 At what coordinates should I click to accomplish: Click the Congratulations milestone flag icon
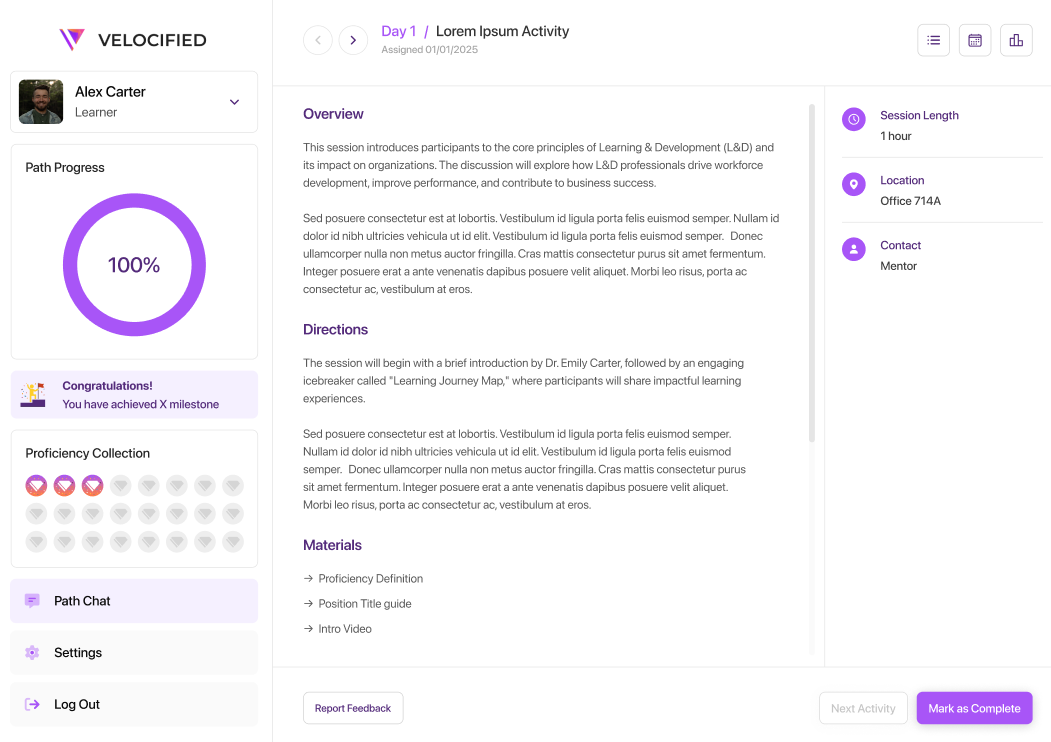pos(32,394)
